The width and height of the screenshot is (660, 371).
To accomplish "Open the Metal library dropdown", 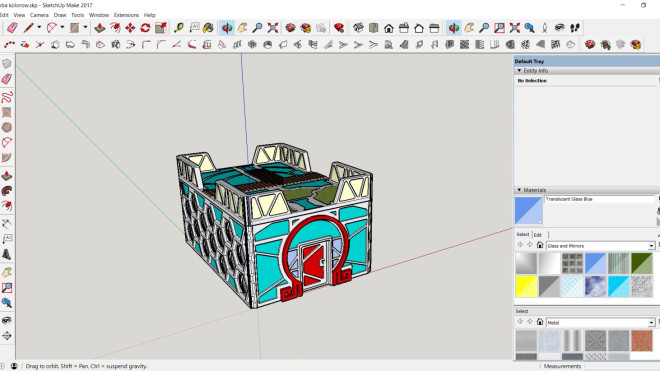I will pos(651,323).
